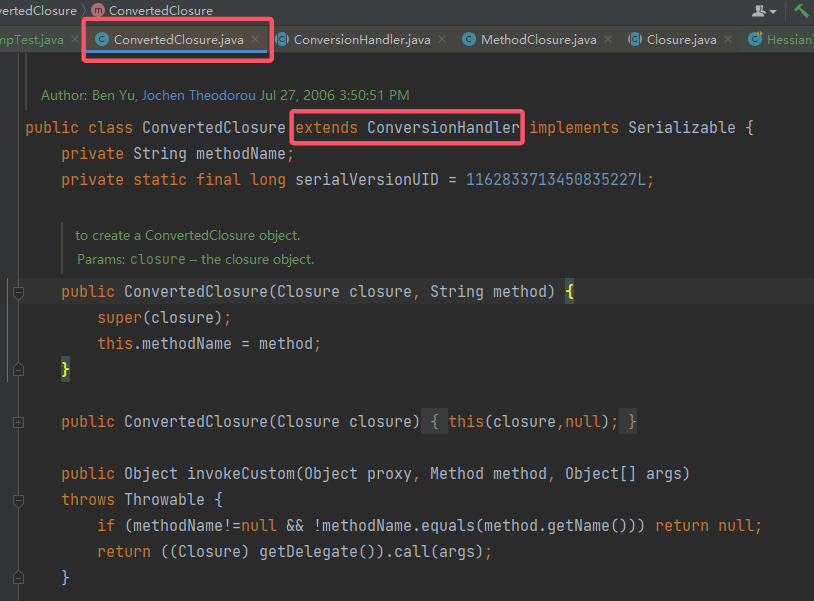Click method.getName() call
814x601 pixels.
coord(555,526)
